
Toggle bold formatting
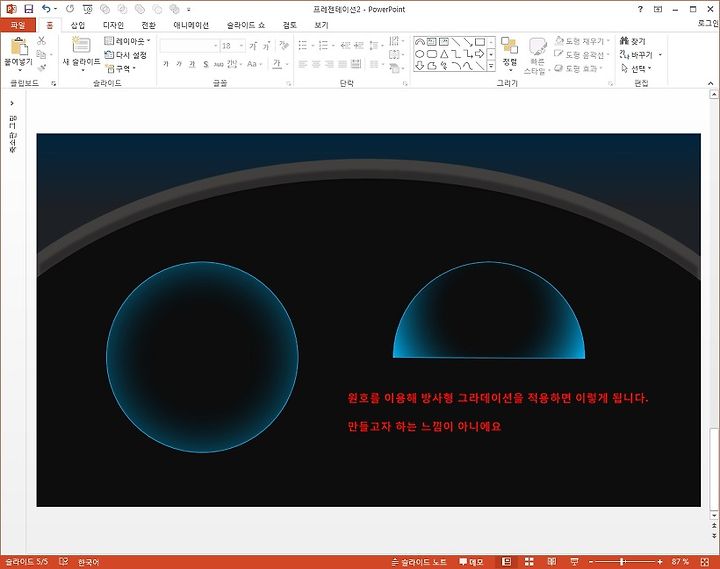tap(166, 64)
